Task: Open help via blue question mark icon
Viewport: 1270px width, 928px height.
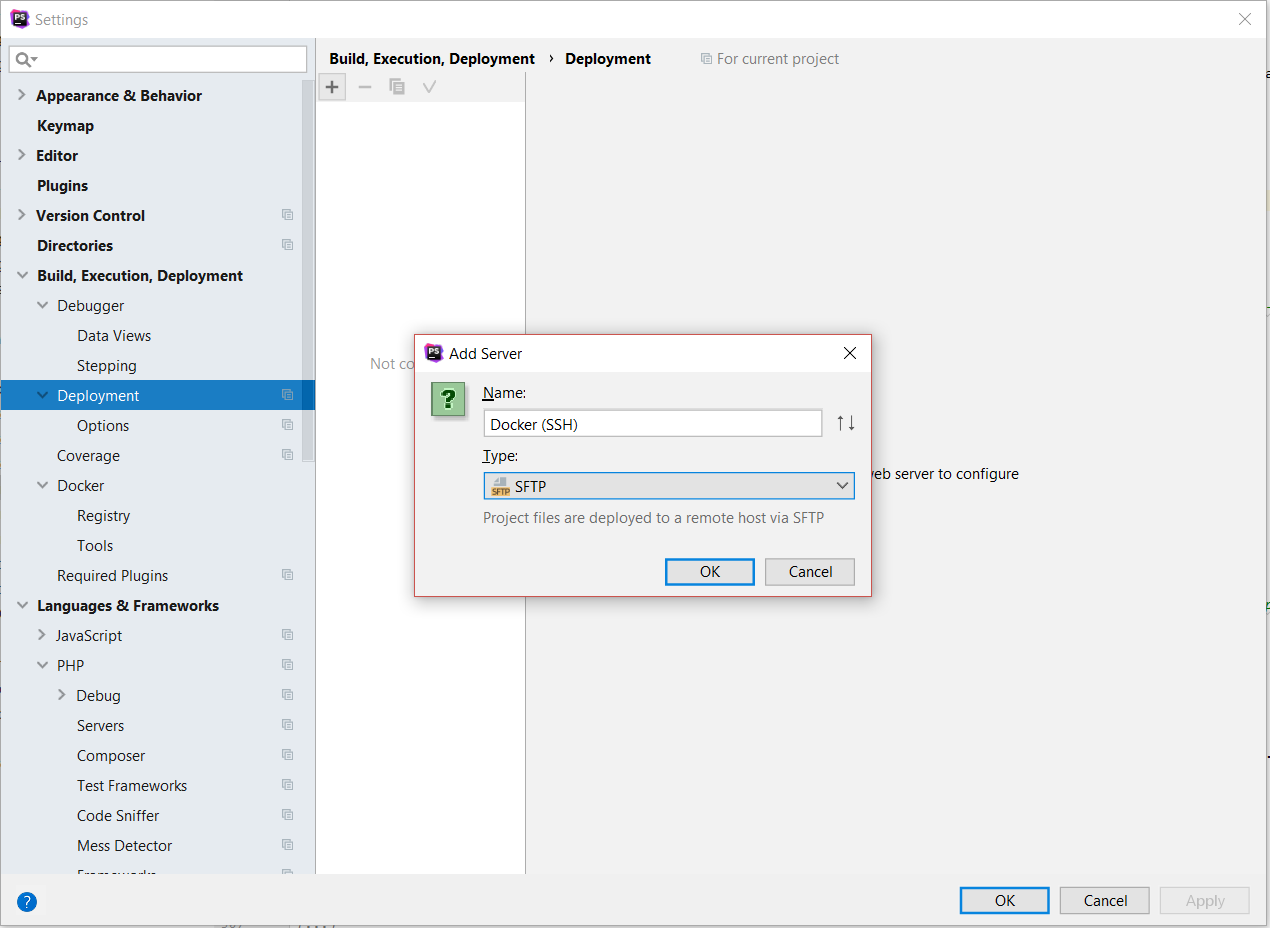Action: pos(27,901)
